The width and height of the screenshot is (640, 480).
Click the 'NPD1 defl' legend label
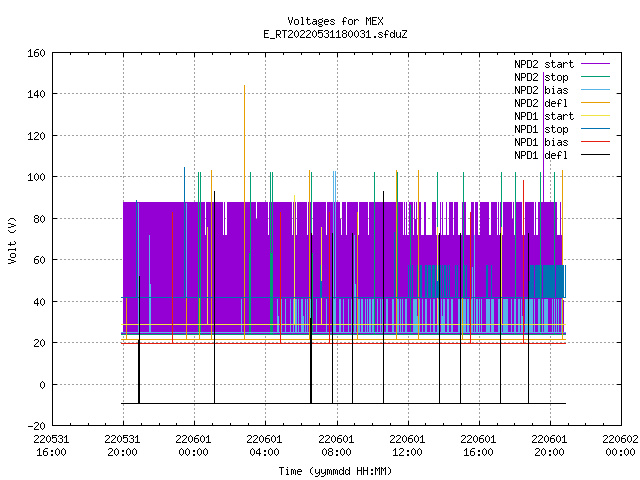[541, 156]
